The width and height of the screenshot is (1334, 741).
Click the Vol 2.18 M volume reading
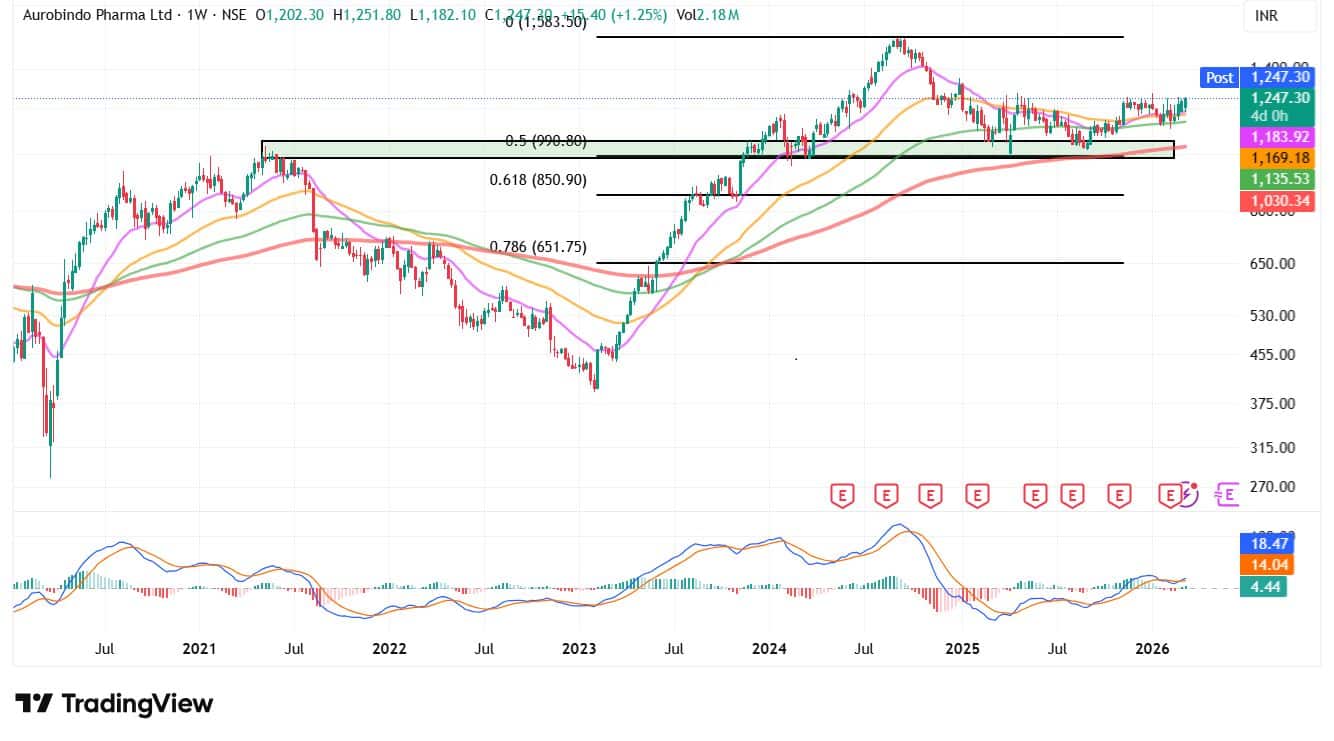coord(708,17)
